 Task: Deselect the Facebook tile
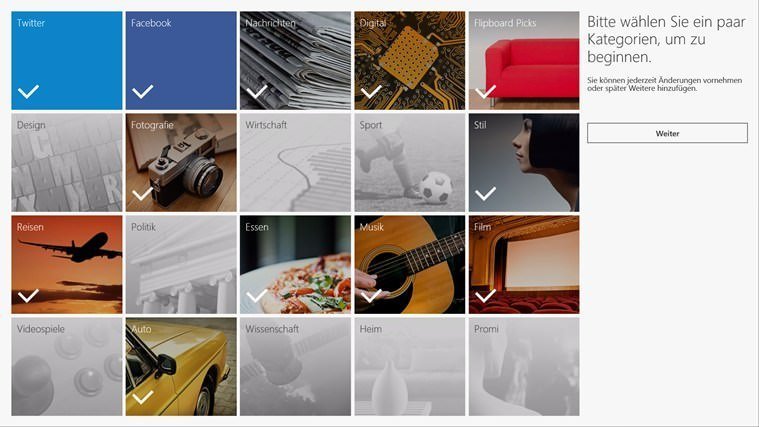tap(181, 61)
